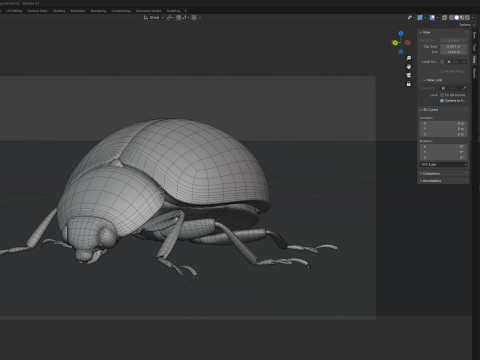Open the Global transform orientation dropdown
The image size is (480, 360).
[x=154, y=18]
